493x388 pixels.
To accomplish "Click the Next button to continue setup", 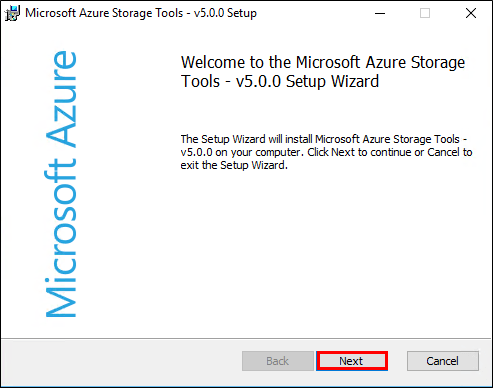I will click(352, 361).
